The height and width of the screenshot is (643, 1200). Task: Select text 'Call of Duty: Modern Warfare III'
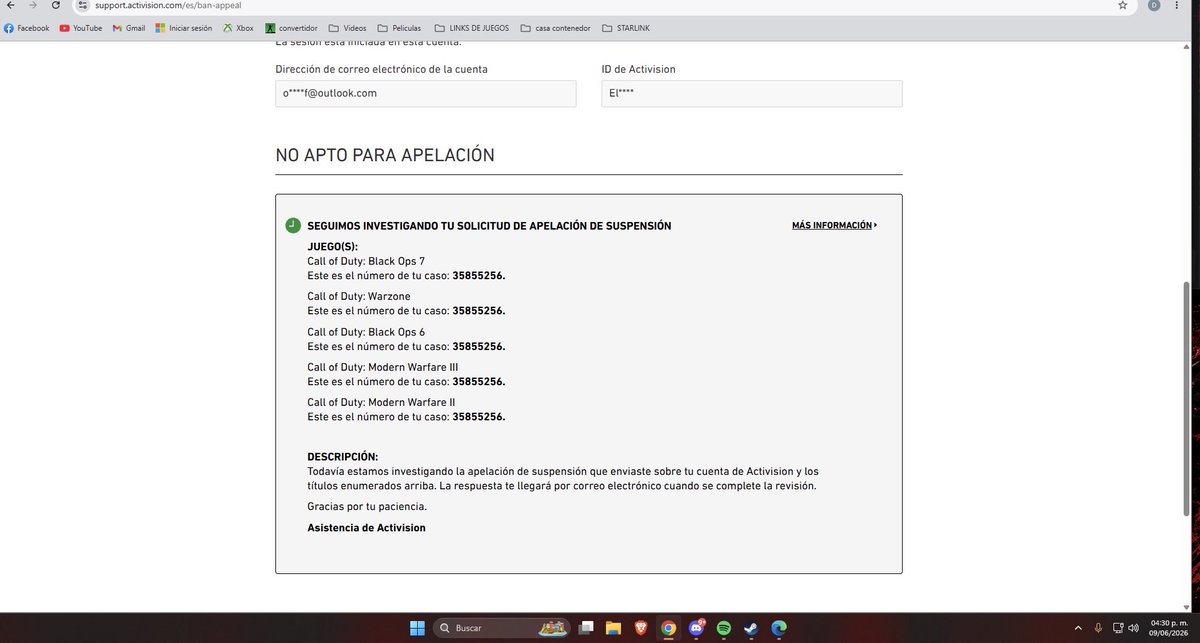383,367
